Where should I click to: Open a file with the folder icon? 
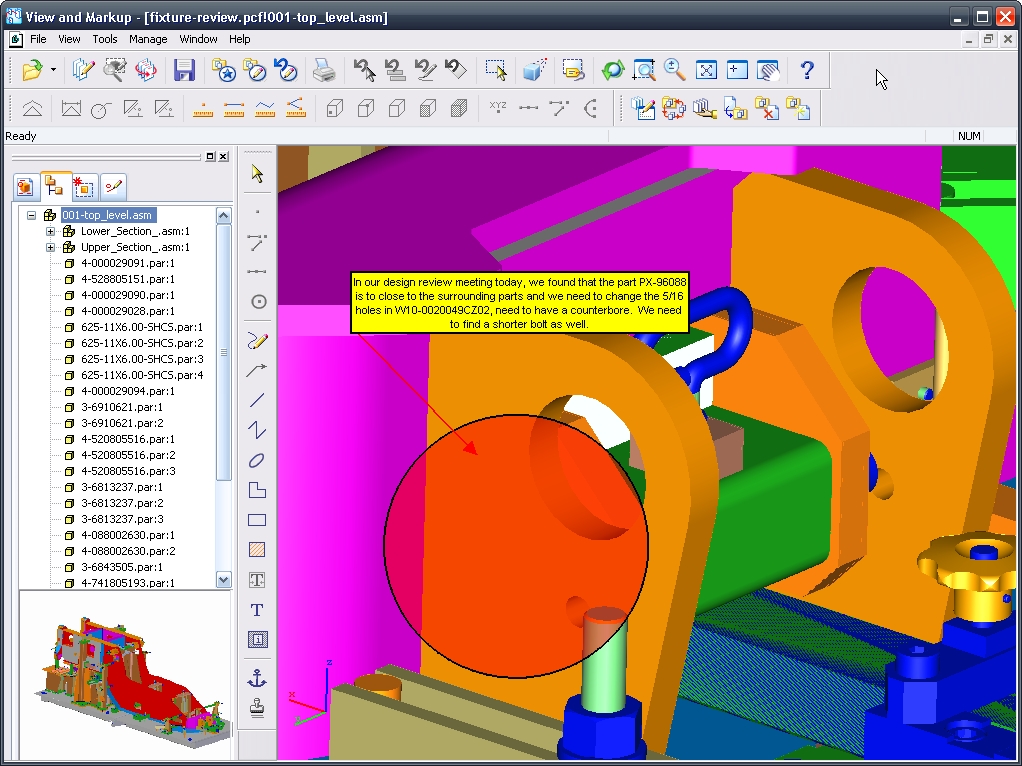[x=32, y=70]
